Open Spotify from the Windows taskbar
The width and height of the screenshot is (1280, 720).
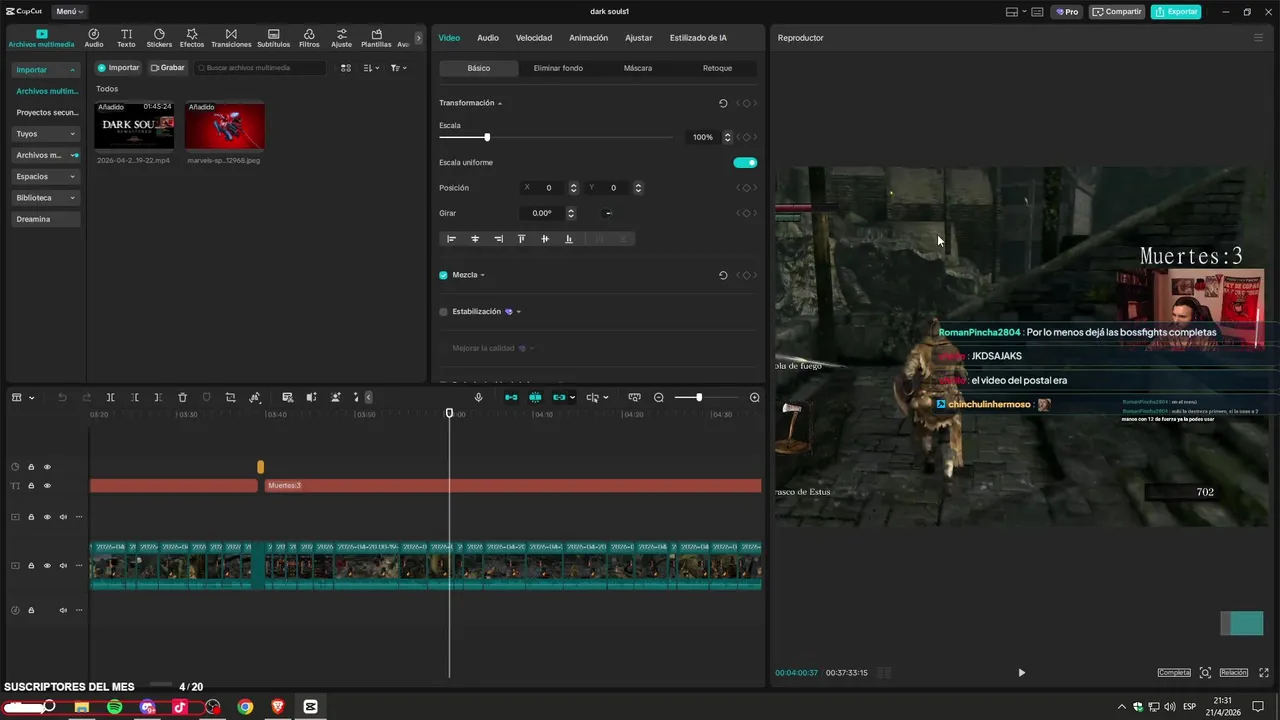114,707
